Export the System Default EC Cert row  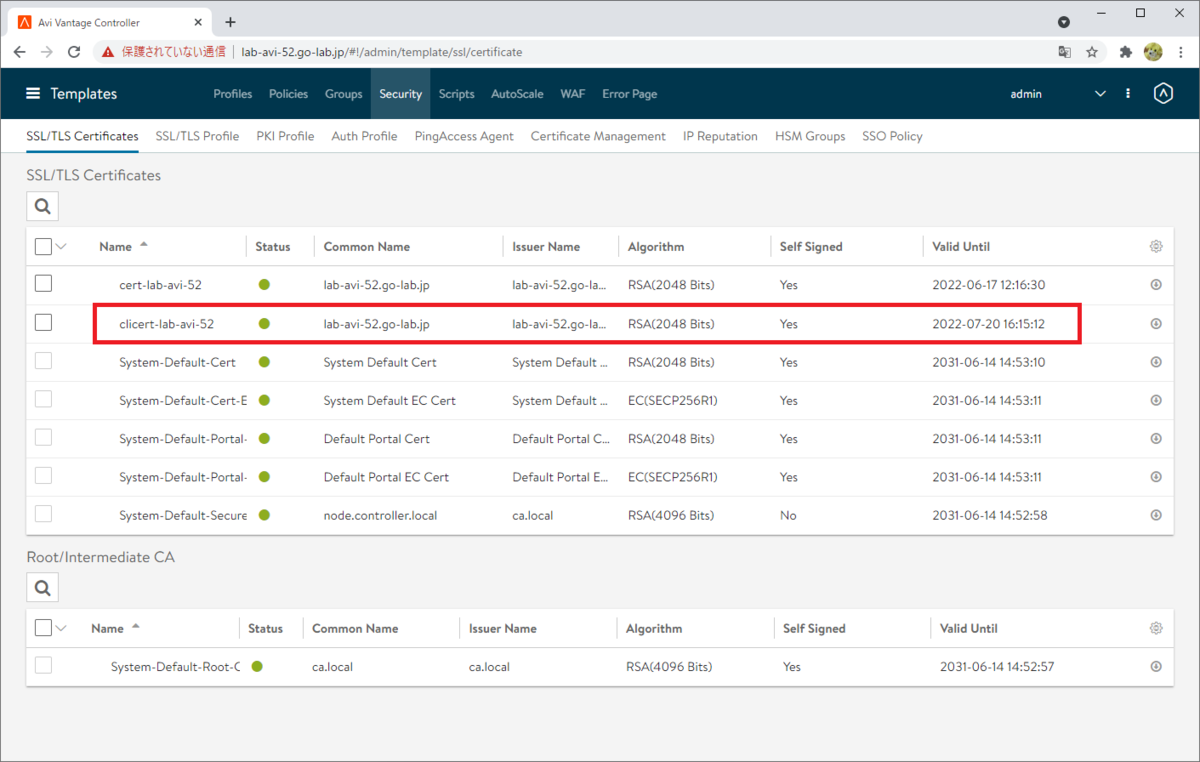[1156, 400]
